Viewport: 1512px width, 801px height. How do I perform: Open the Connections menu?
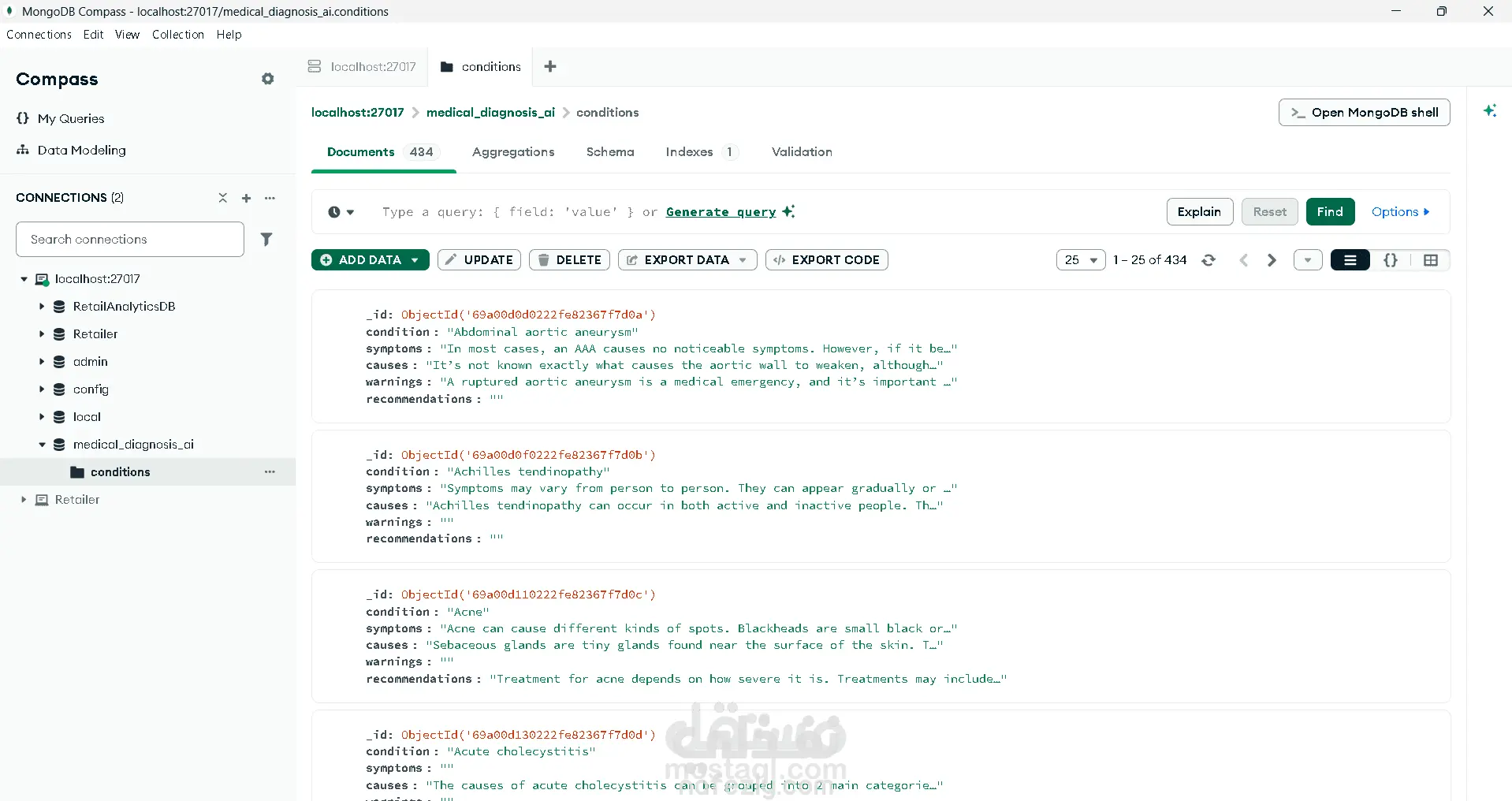point(39,35)
